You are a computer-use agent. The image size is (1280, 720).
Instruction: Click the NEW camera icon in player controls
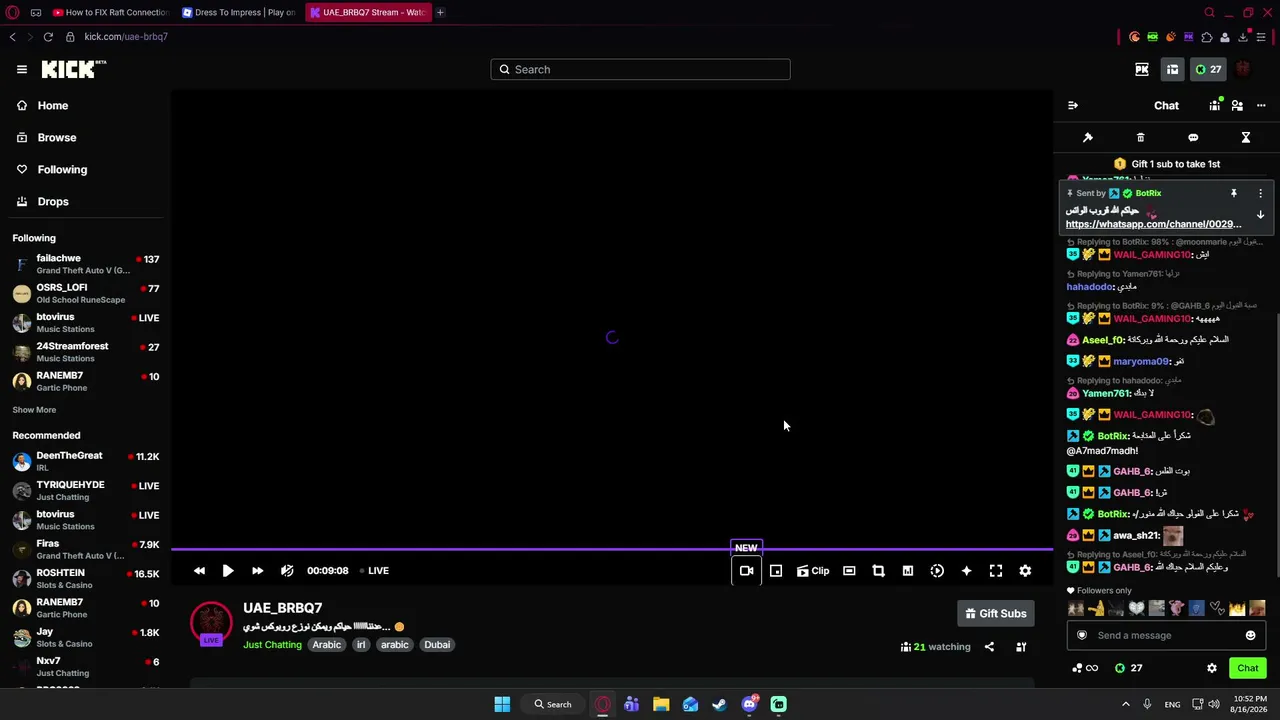click(x=746, y=571)
